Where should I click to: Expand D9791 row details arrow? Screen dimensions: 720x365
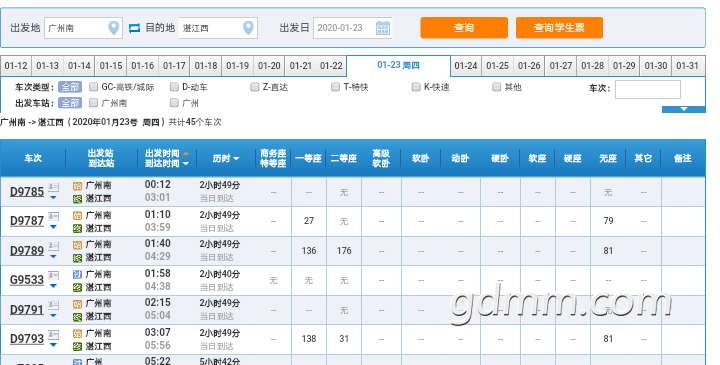coord(53,315)
